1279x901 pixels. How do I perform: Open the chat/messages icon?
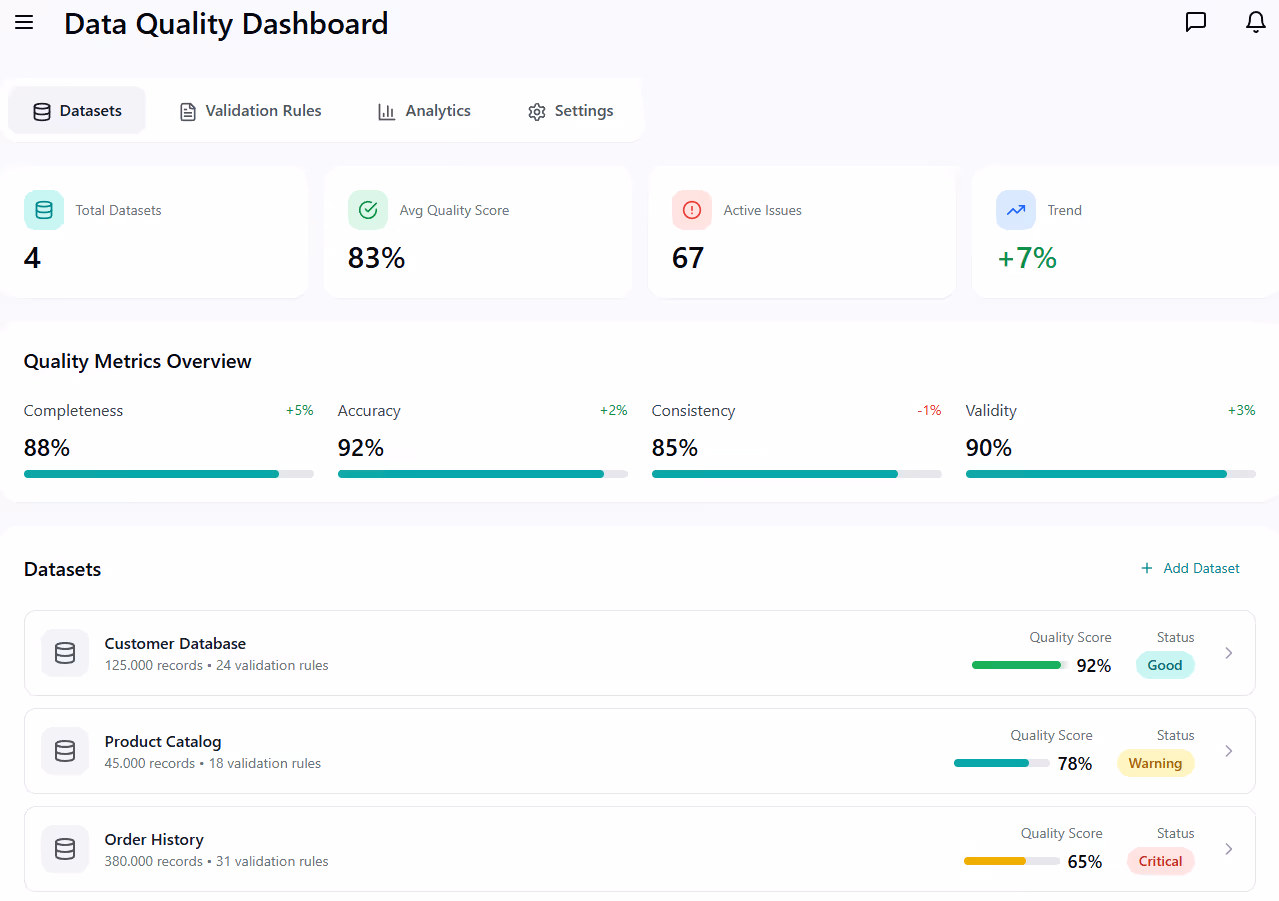[x=1195, y=22]
